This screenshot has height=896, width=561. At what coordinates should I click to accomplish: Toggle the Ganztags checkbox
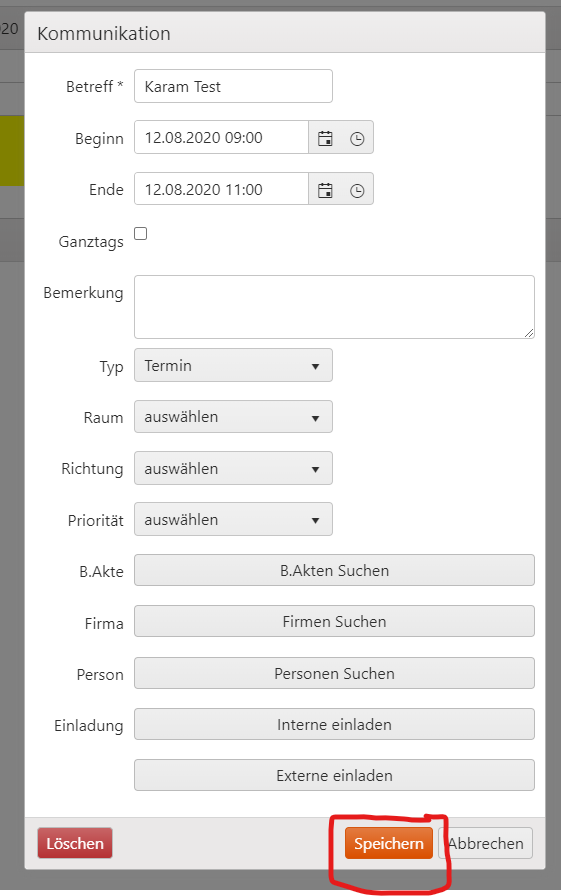coord(141,233)
